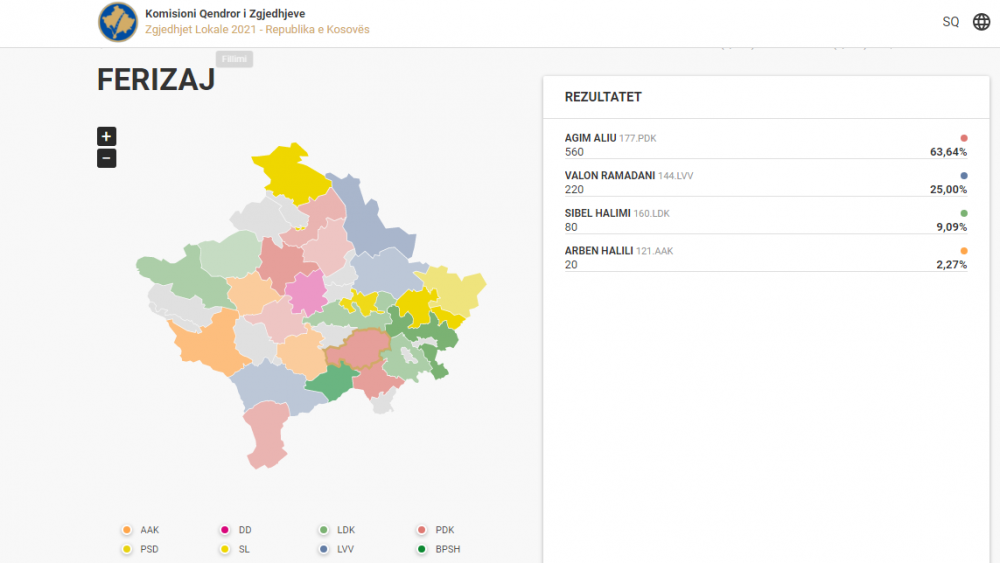
Task: Click the AAK orange legend dot
Action: point(126,530)
